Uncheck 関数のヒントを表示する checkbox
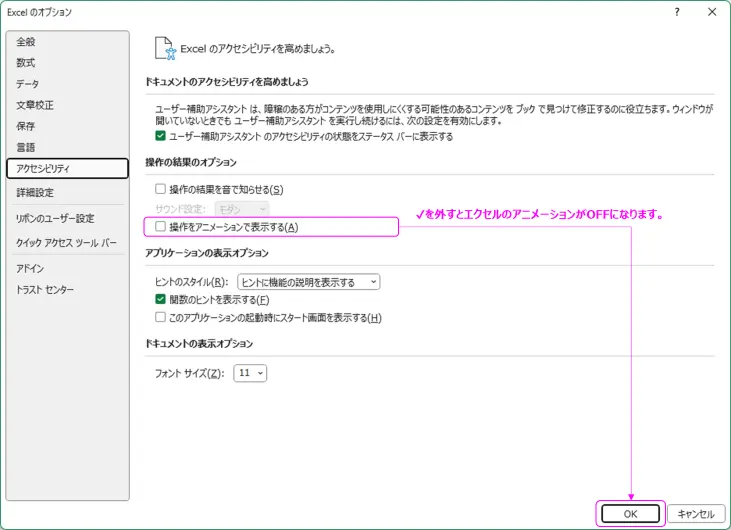Screen dimensions: 731x530 [160, 299]
